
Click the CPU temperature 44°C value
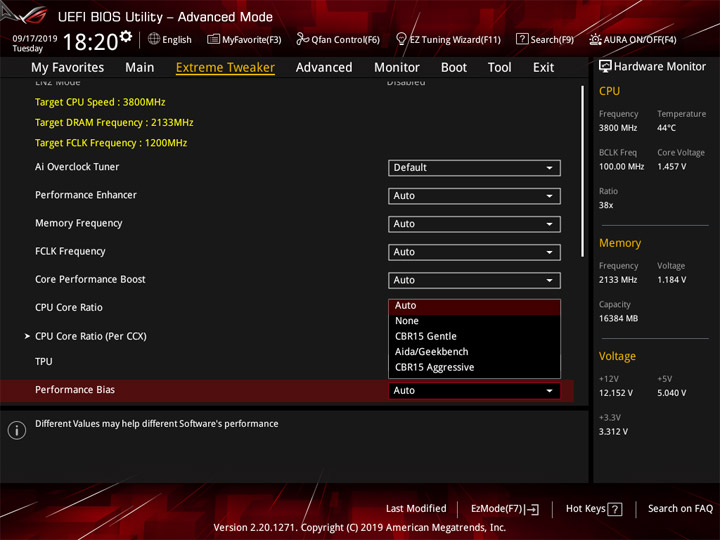click(666, 128)
